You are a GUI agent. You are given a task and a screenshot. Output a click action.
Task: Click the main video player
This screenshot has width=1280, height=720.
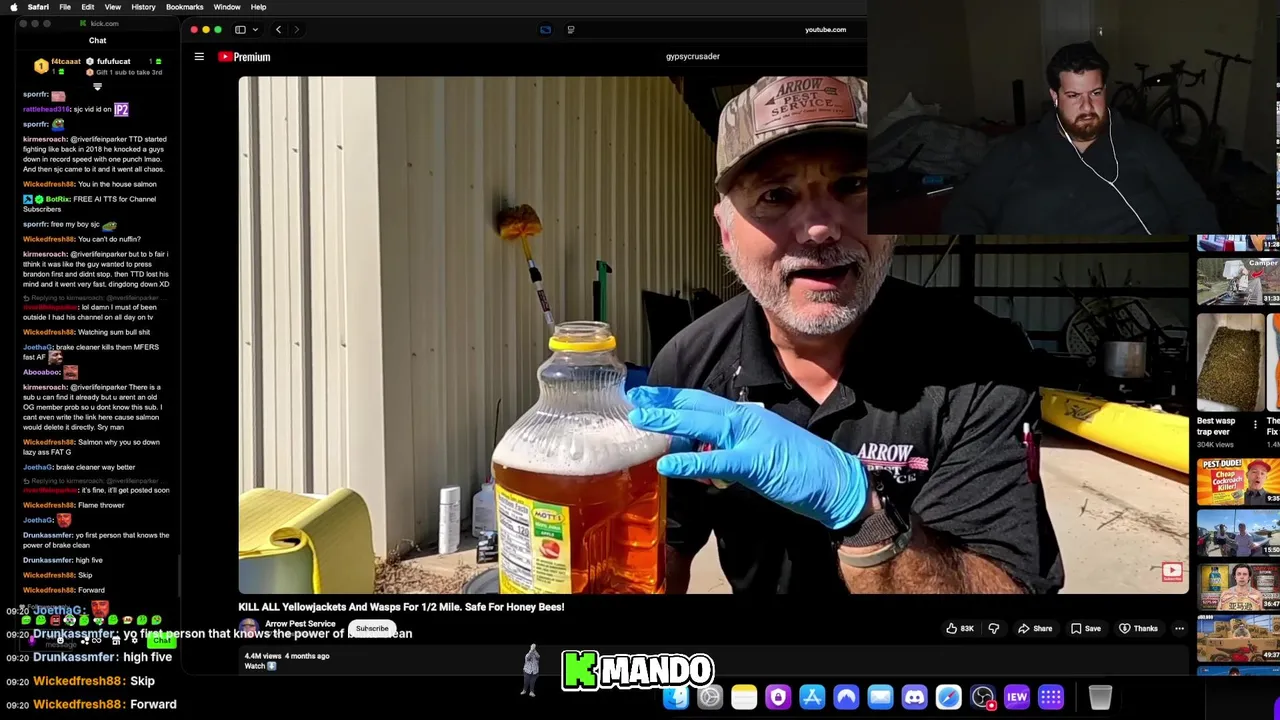click(713, 335)
